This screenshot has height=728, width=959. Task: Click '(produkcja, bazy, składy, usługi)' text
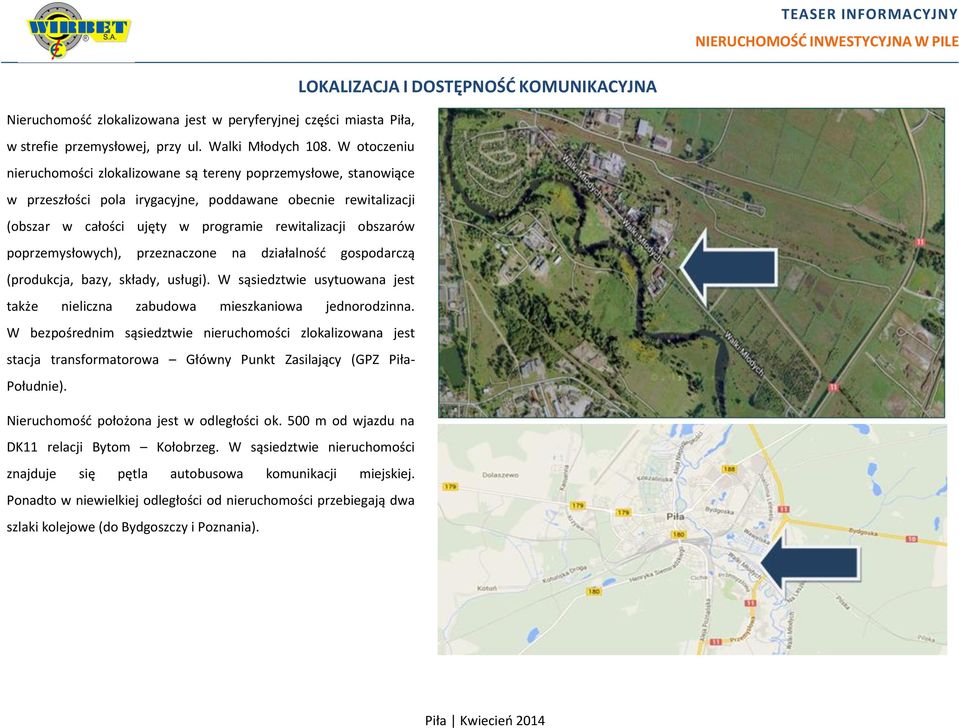(108, 280)
